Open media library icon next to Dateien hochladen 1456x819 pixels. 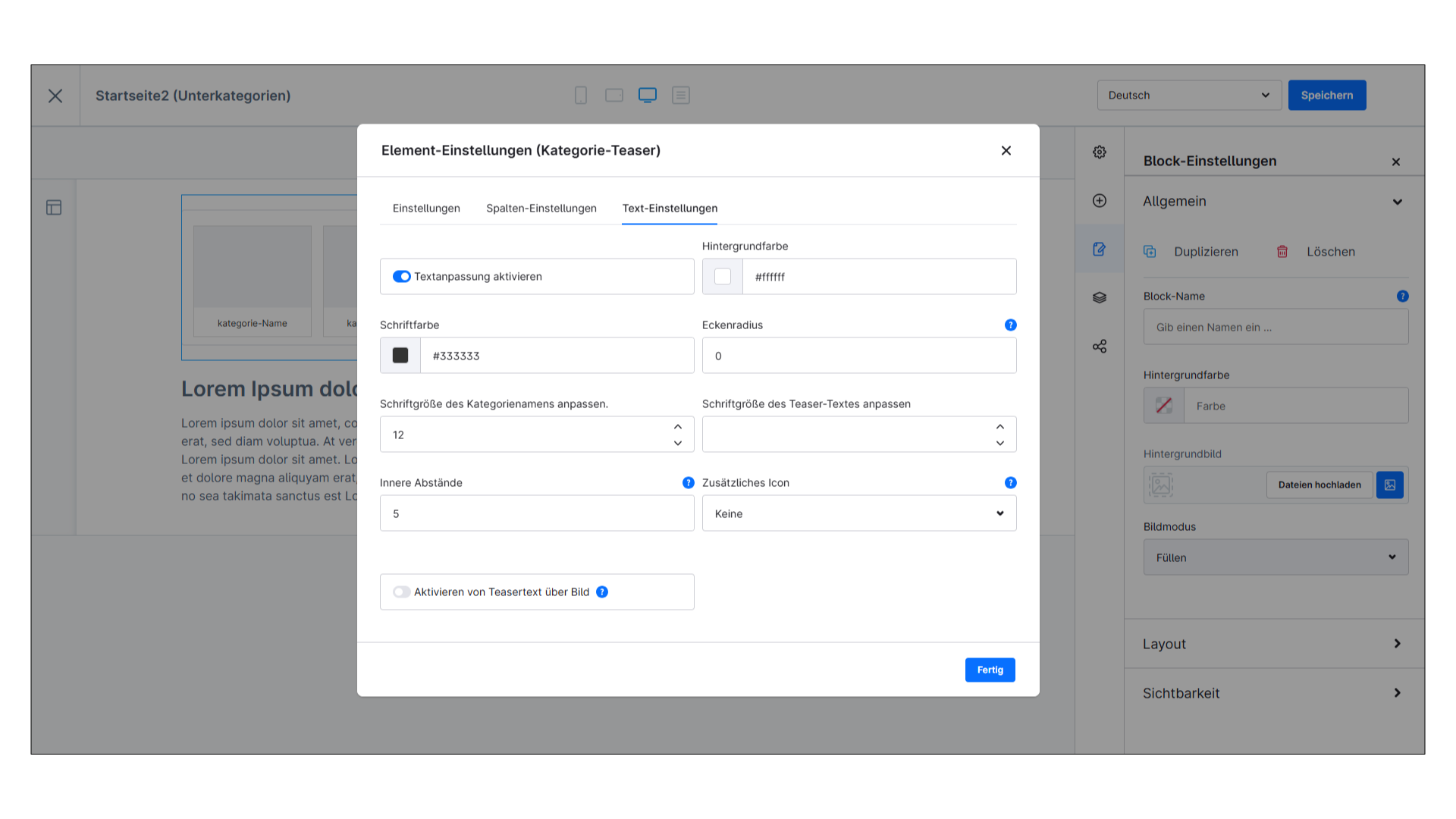coord(1389,485)
